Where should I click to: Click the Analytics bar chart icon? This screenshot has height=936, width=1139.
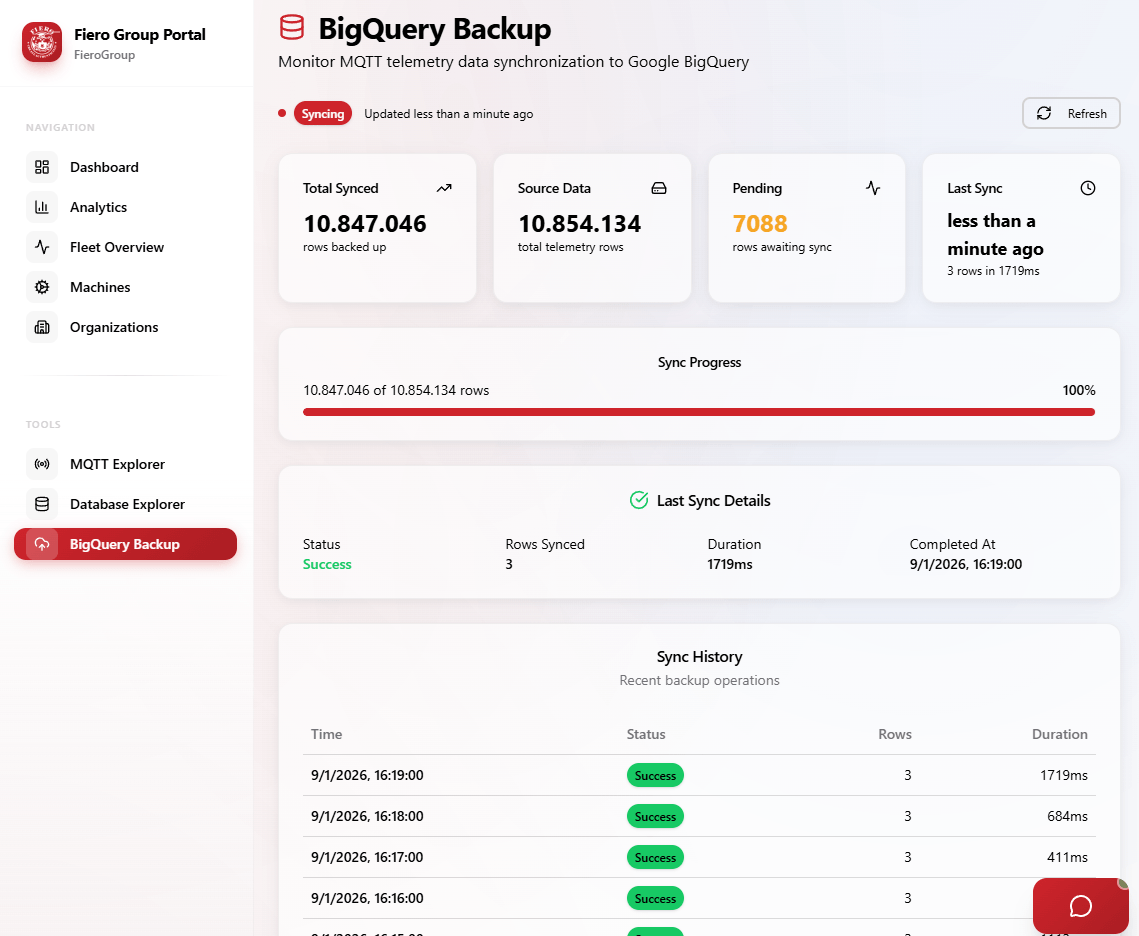coord(42,207)
